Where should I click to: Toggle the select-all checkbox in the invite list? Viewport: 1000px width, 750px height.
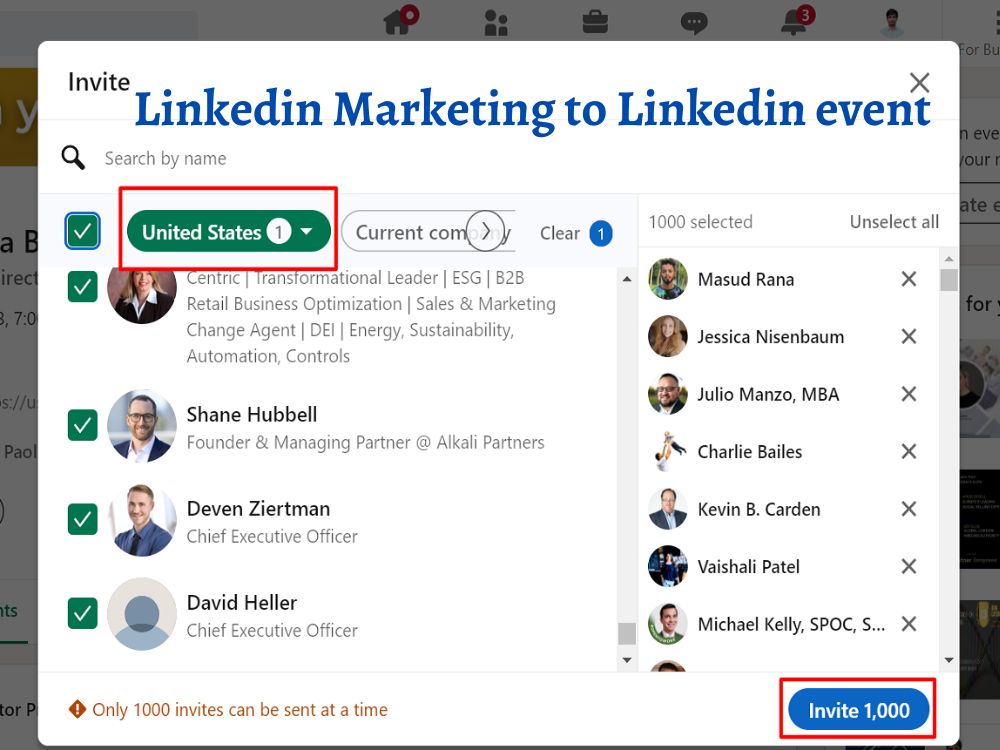(x=82, y=231)
